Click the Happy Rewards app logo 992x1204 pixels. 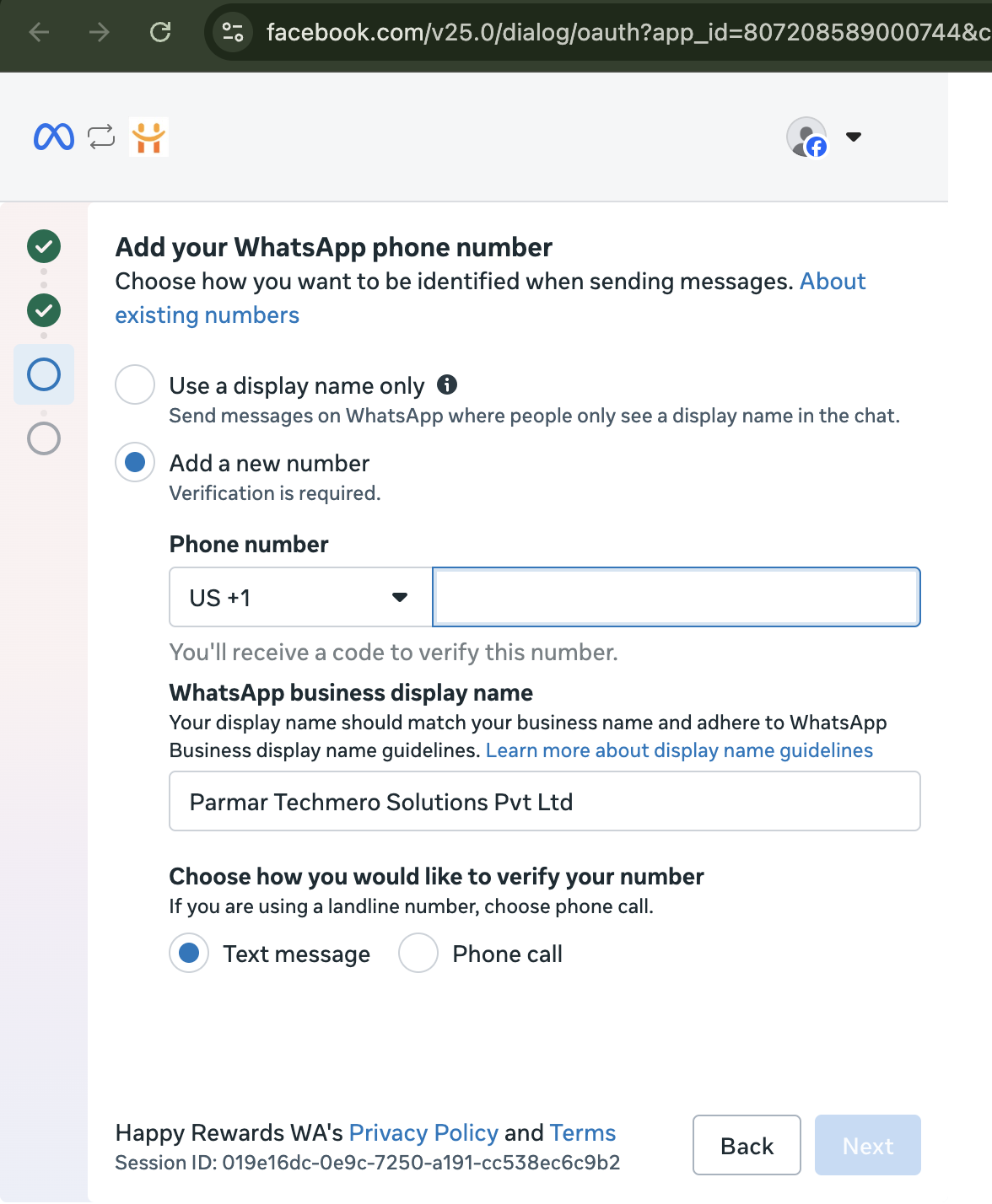coord(149,137)
